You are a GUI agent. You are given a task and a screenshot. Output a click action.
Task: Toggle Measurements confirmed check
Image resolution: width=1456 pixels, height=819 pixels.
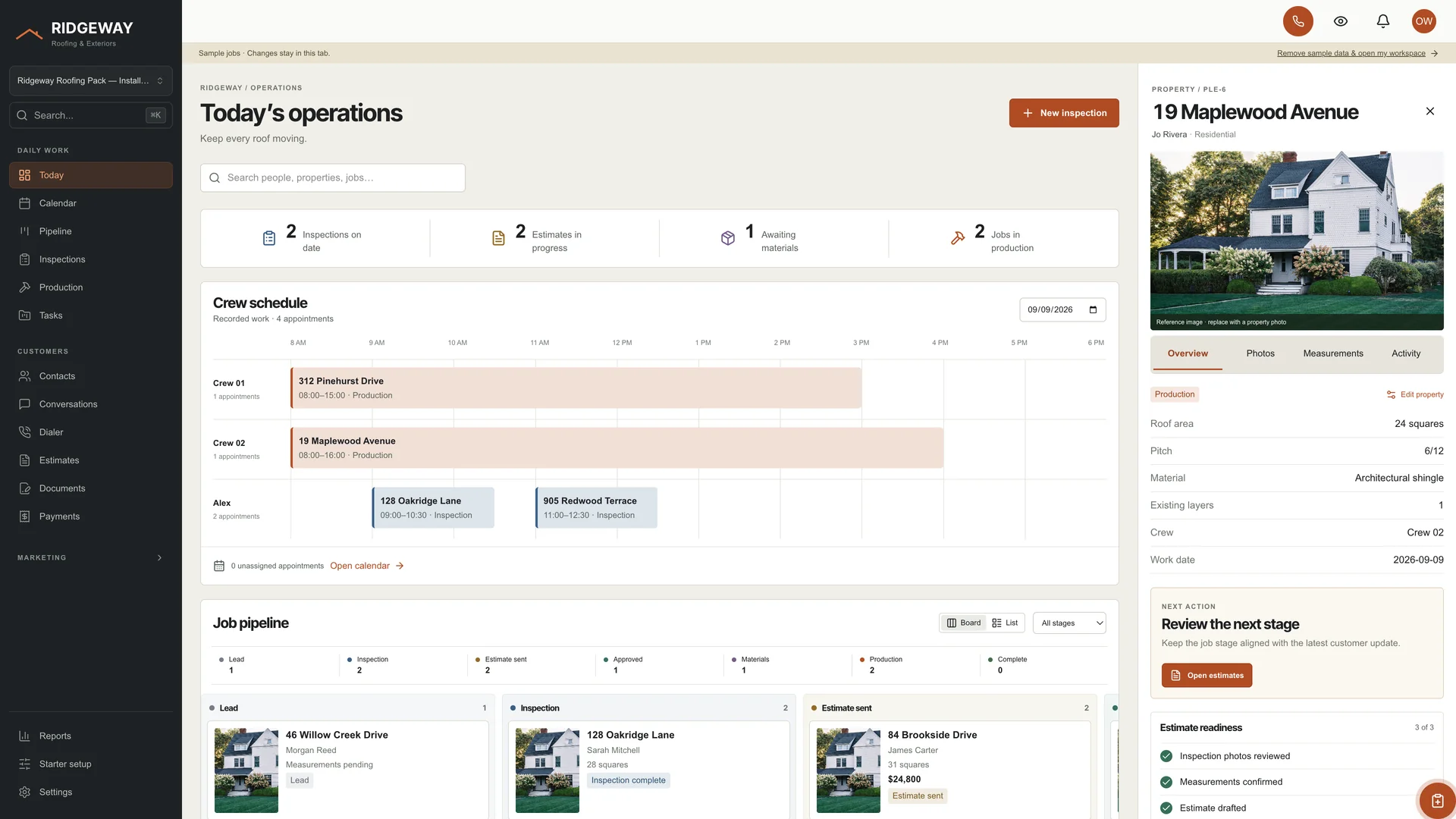(1166, 782)
